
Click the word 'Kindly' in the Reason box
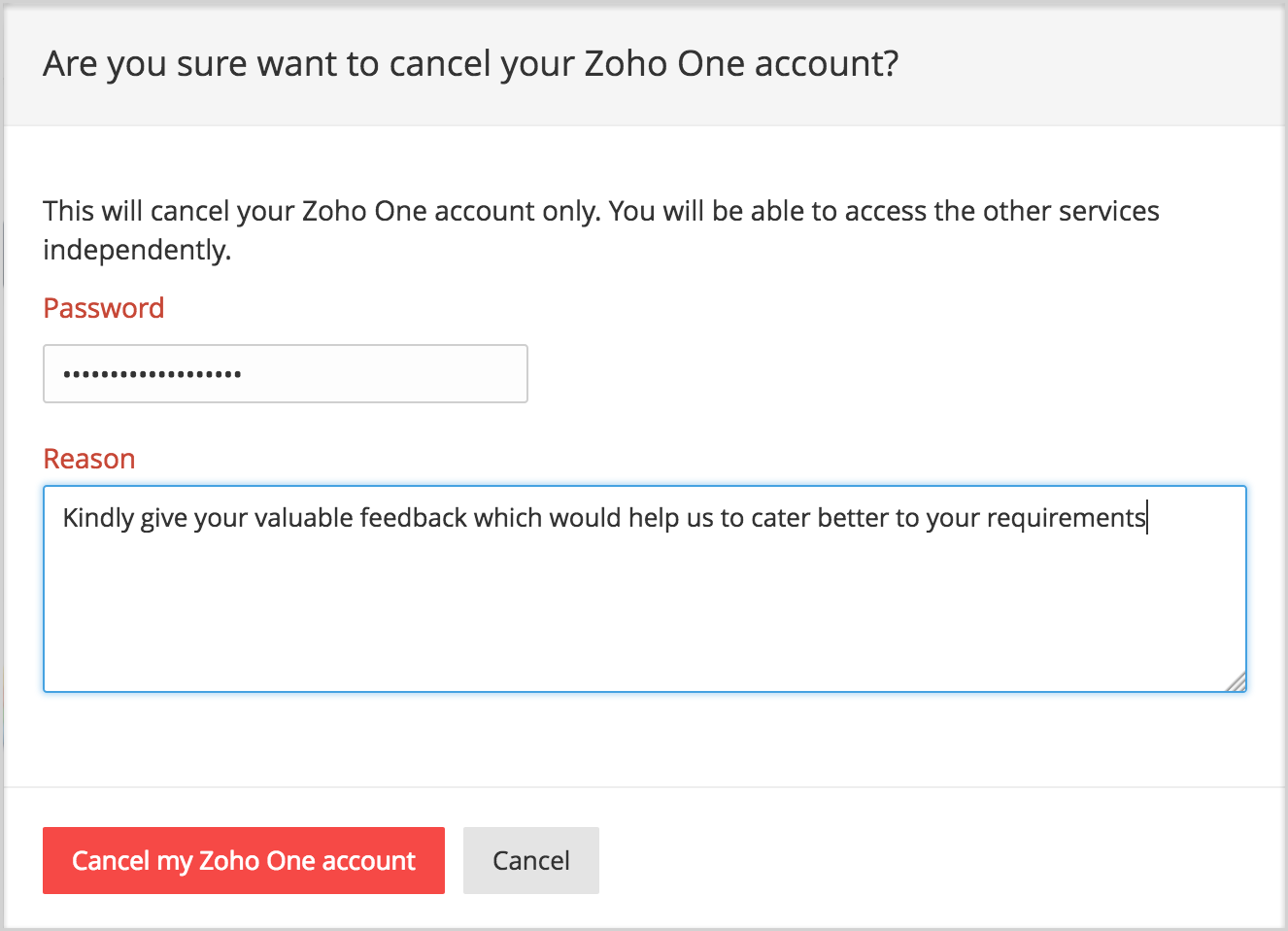click(x=98, y=518)
